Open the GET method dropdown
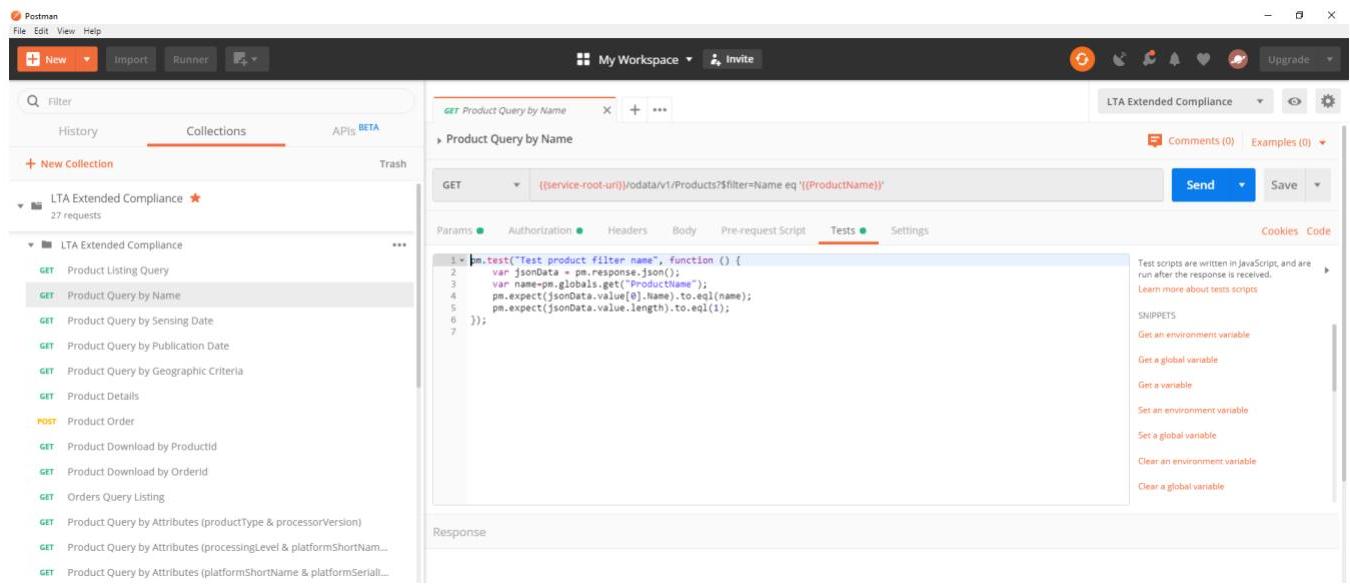 (480, 185)
